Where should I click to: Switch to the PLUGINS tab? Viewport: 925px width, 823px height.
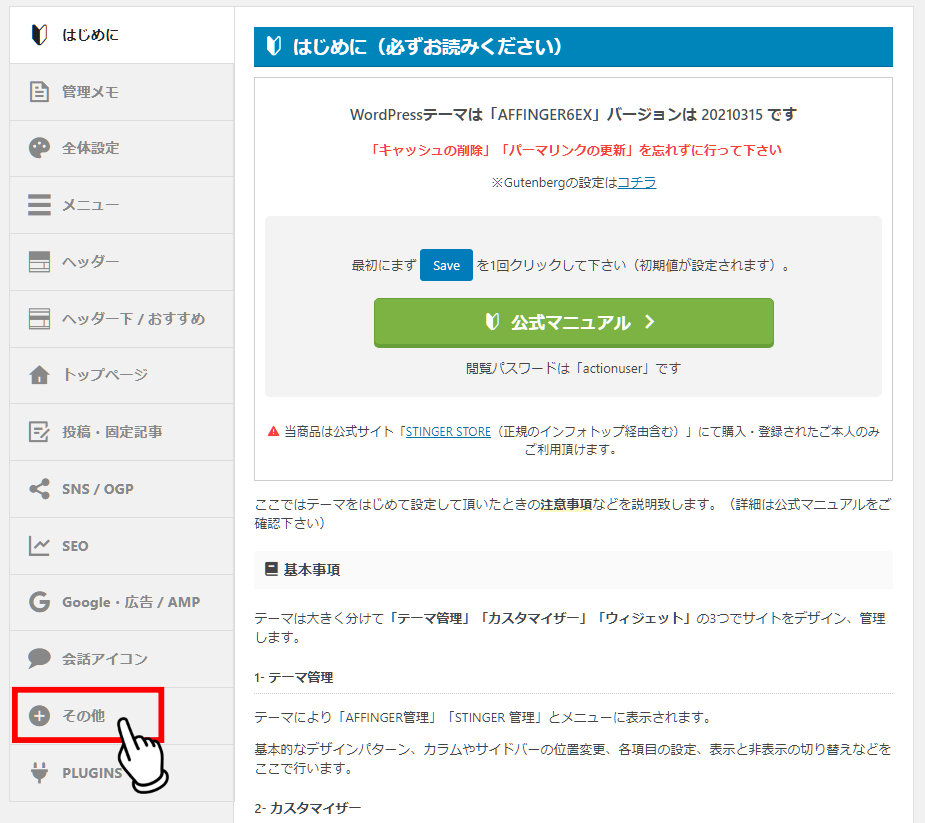tap(122, 773)
